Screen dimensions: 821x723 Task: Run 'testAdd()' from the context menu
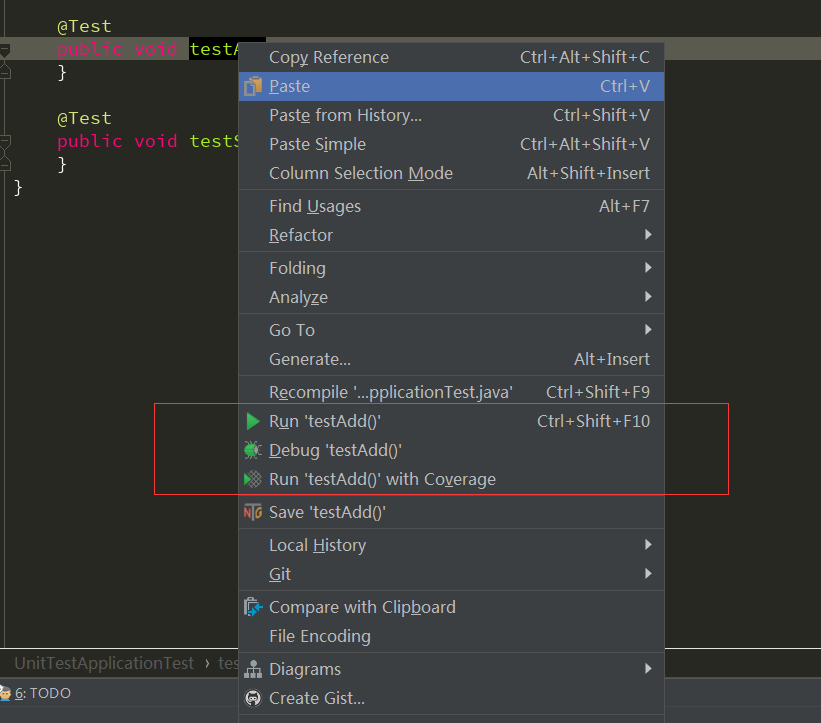[x=451, y=421]
